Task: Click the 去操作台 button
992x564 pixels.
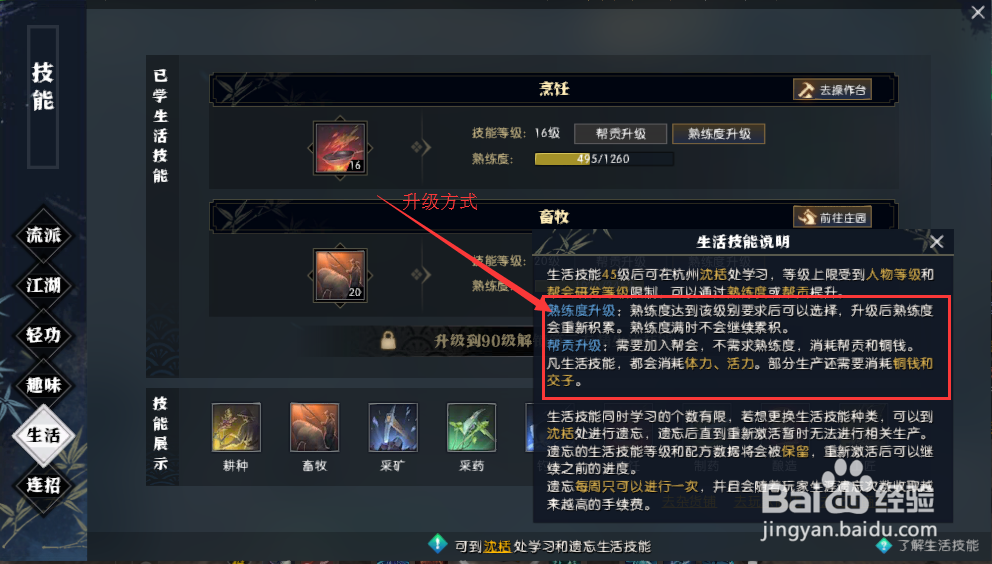Action: pyautogui.click(x=833, y=89)
